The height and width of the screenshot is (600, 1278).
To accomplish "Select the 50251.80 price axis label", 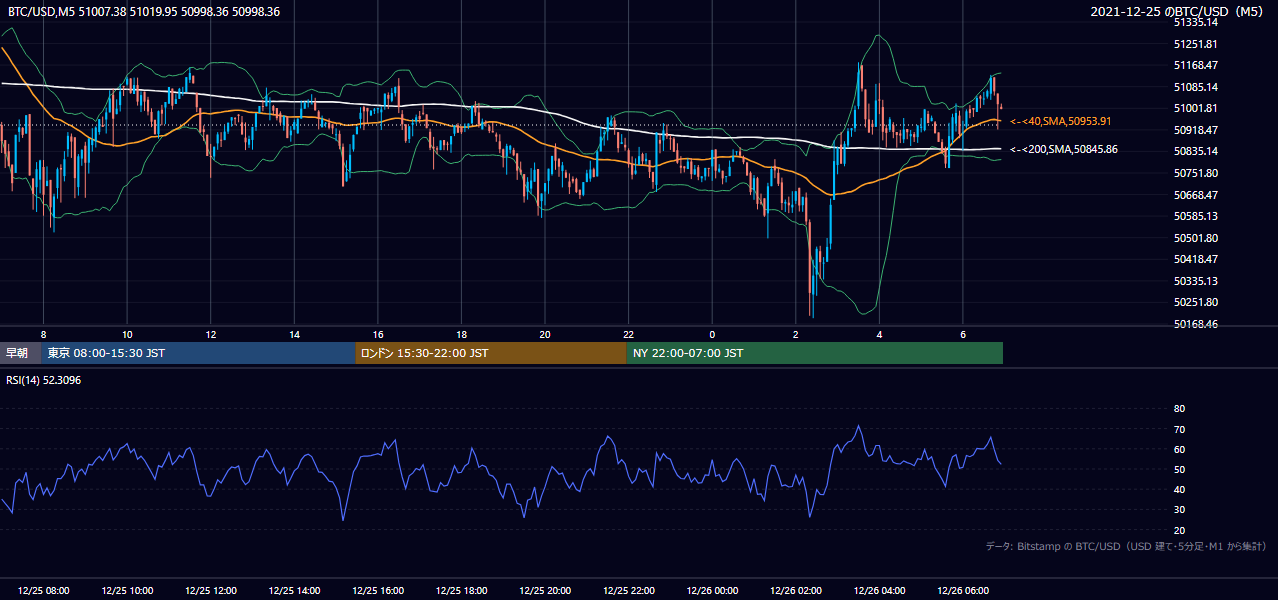I will pyautogui.click(x=1195, y=302).
